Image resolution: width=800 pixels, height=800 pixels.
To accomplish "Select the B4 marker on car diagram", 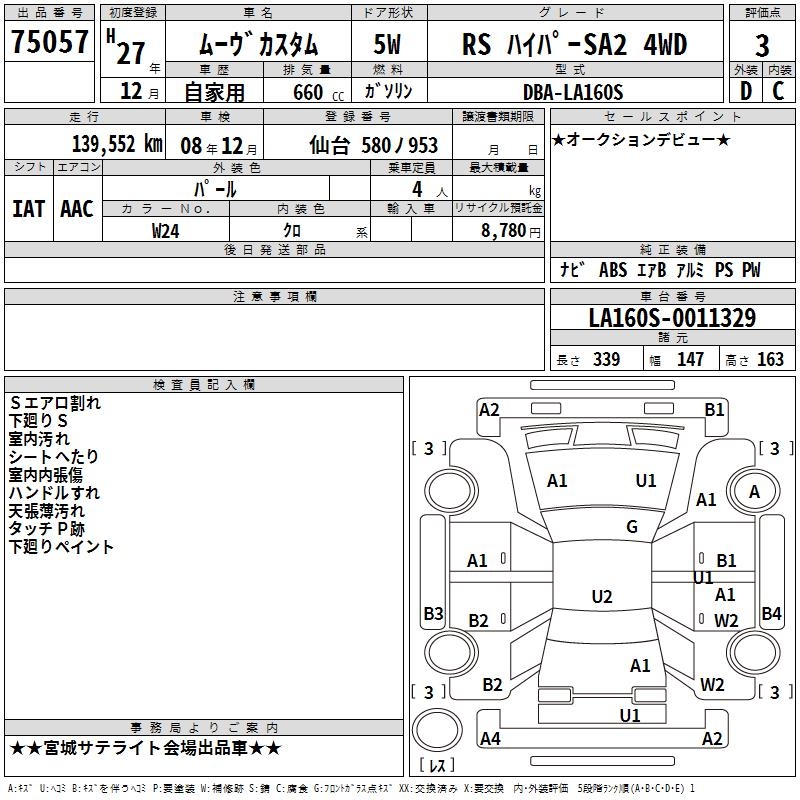I will (771, 613).
